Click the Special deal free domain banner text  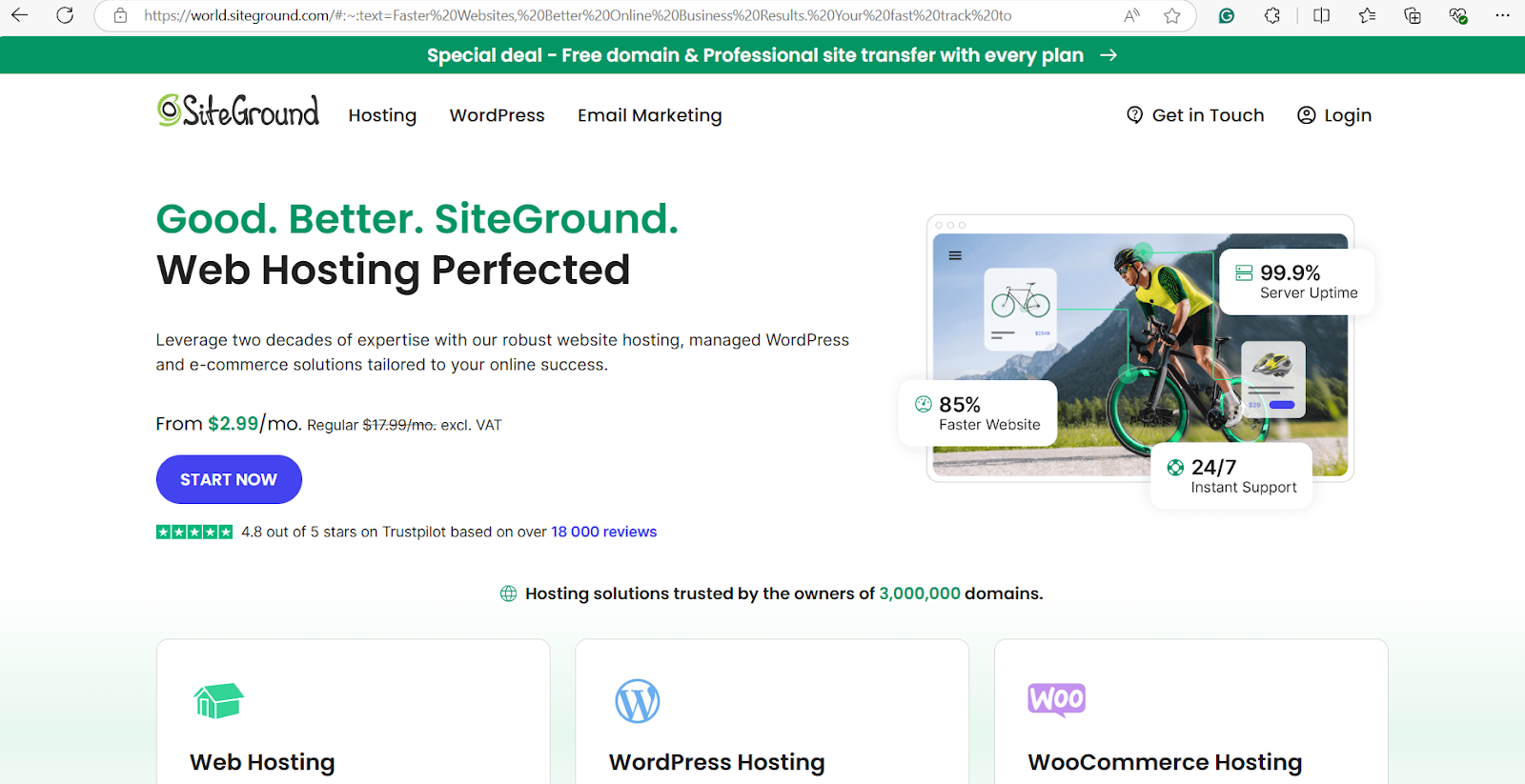pyautogui.click(x=755, y=55)
